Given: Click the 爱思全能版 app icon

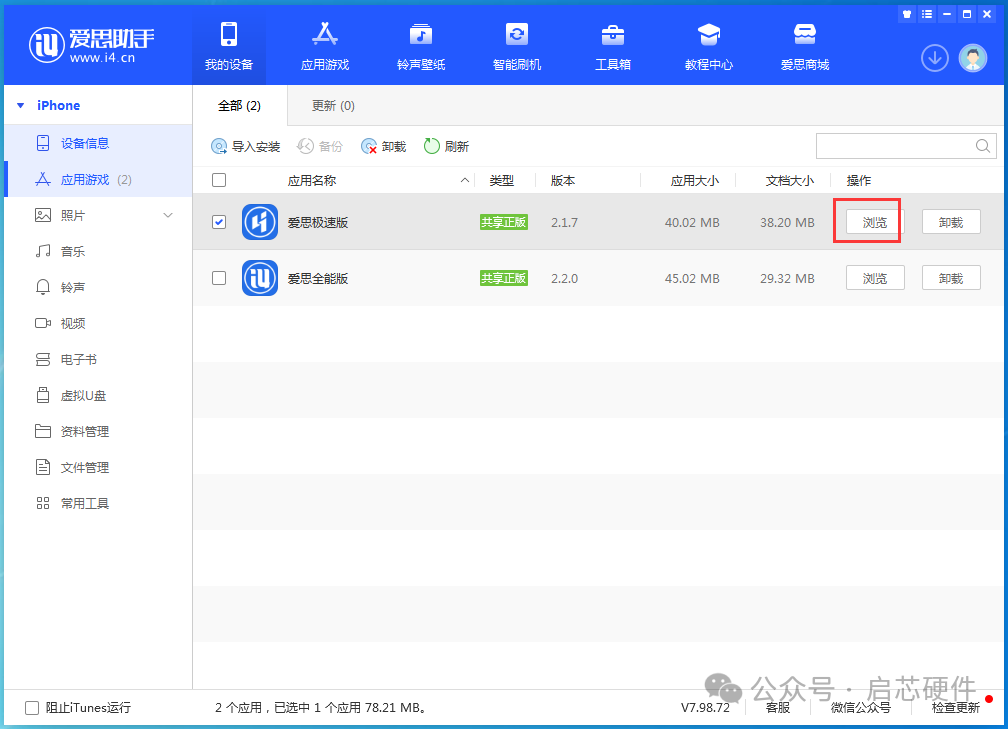Looking at the screenshot, I should pyautogui.click(x=260, y=278).
